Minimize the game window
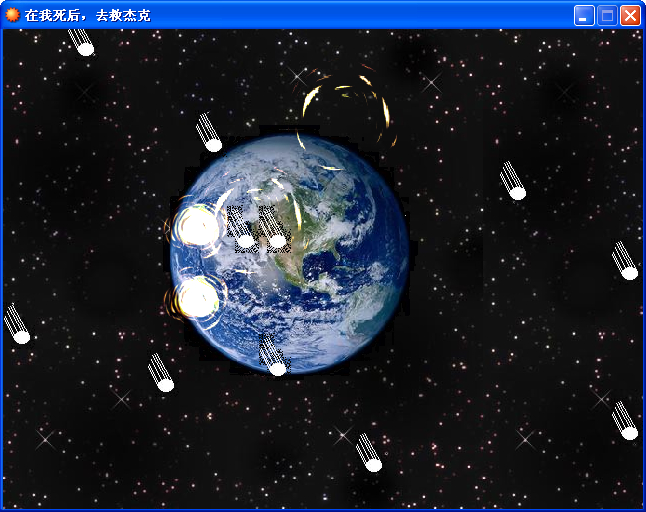The image size is (646, 512). click(x=584, y=16)
